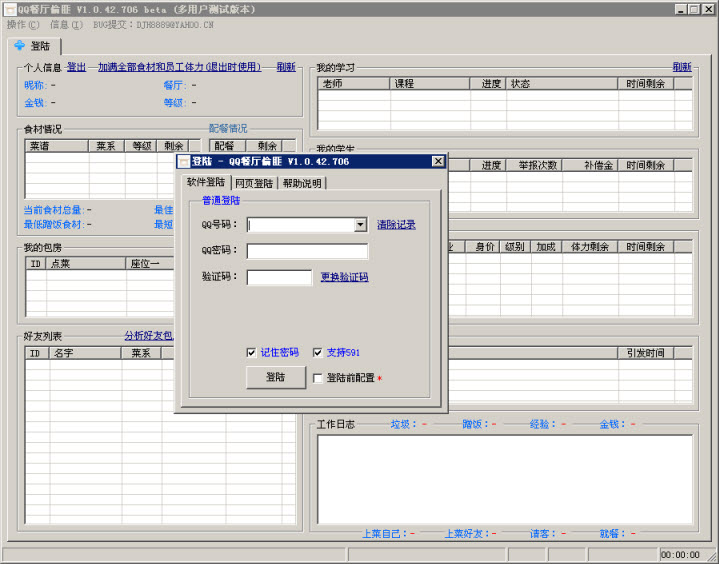Click 刷新 link in 我的学习 panel

pyautogui.click(x=682, y=67)
